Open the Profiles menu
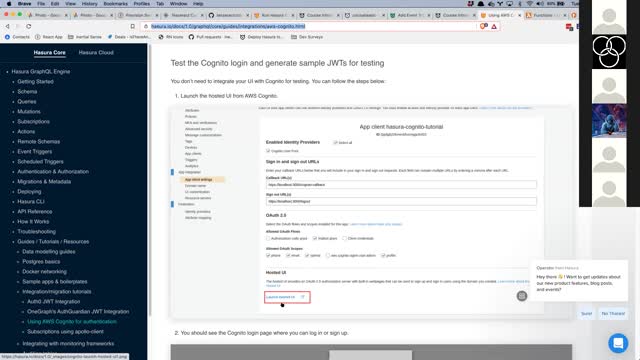This screenshot has height=360, width=640. 142,4
